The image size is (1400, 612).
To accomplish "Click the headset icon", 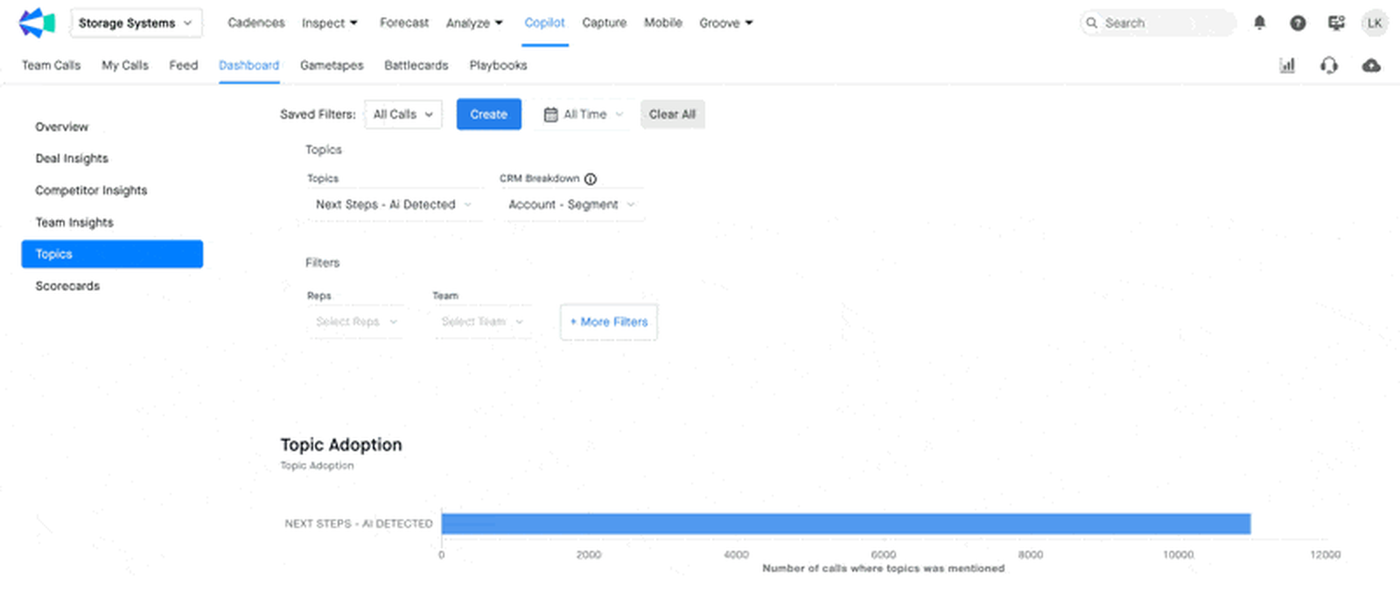I will [1329, 65].
